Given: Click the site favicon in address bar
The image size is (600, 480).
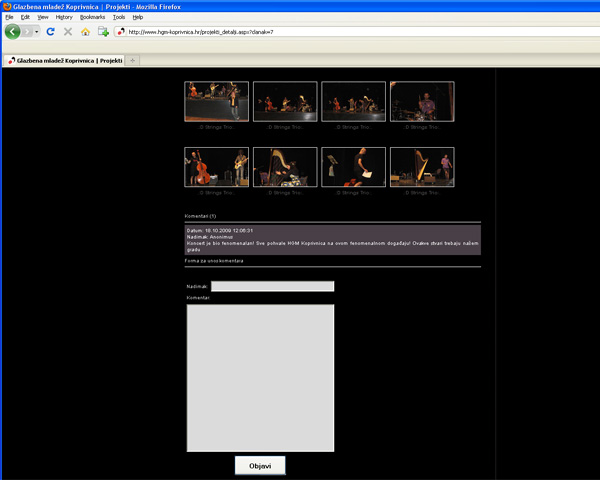Looking at the screenshot, I should coord(121,32).
